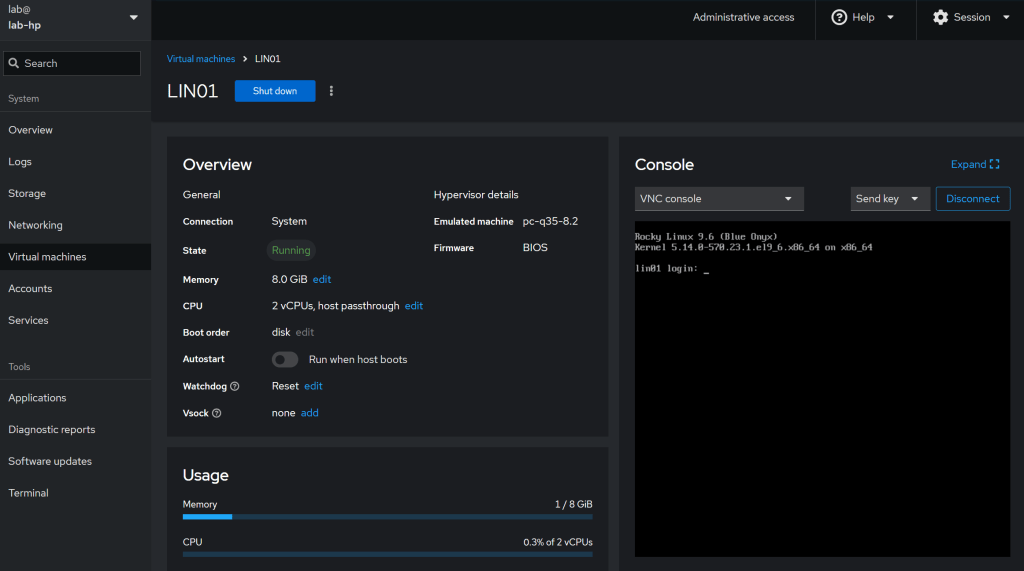Screen dimensions: 1024x571
Task: Click the Memory usage progress bar
Action: coord(387,517)
